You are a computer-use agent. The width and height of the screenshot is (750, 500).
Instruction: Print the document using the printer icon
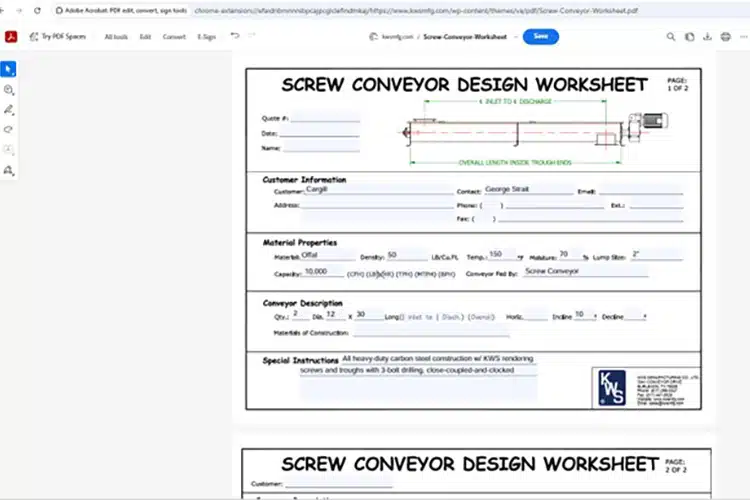coord(726,37)
